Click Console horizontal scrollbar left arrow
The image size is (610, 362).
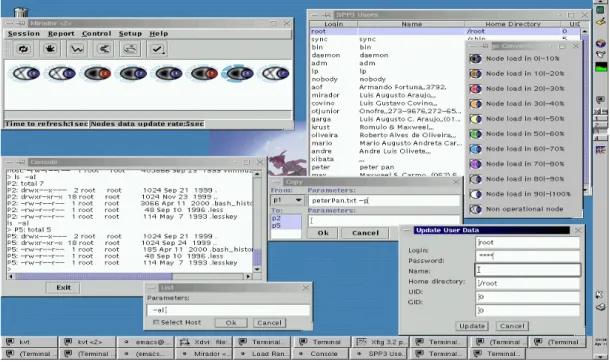click(x=11, y=276)
